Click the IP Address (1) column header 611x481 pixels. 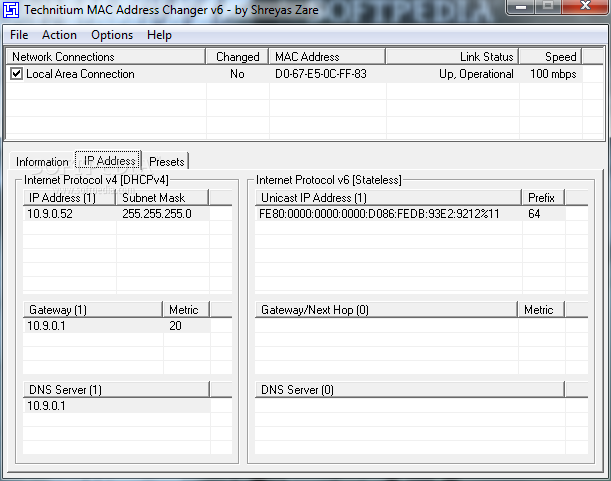(69, 198)
